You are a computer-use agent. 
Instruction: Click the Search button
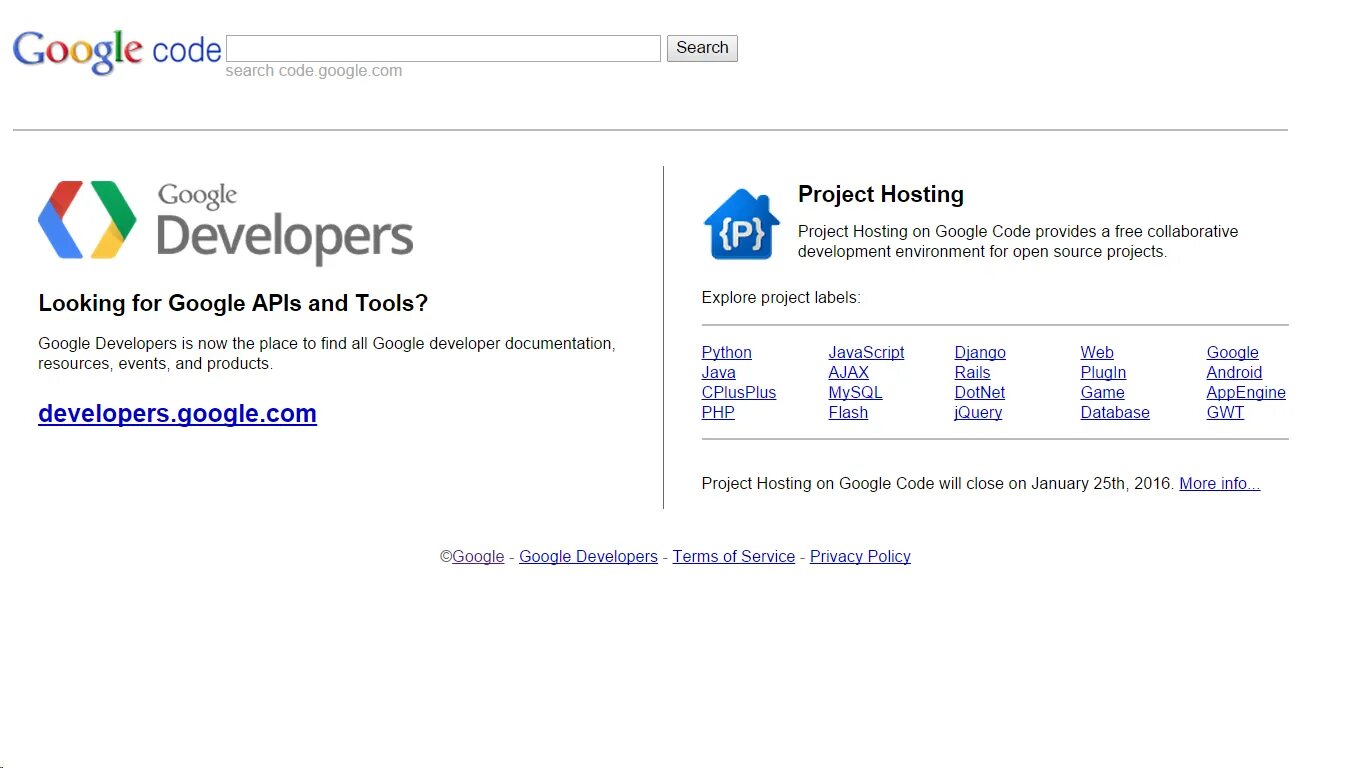(x=702, y=48)
